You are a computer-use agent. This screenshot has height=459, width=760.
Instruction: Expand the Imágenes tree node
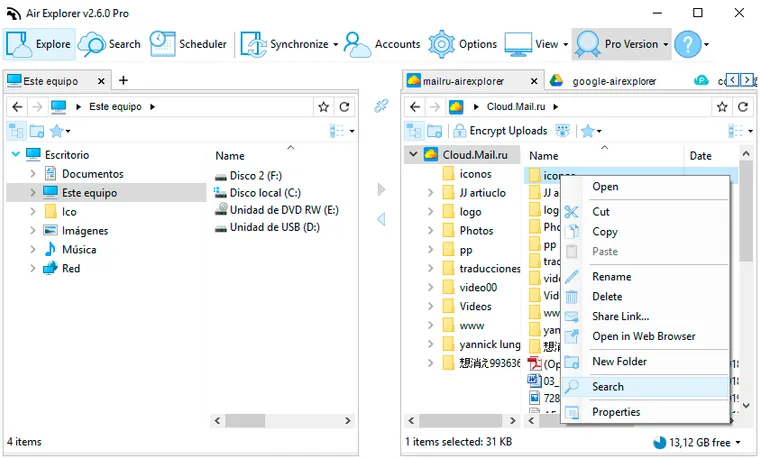coord(32,230)
